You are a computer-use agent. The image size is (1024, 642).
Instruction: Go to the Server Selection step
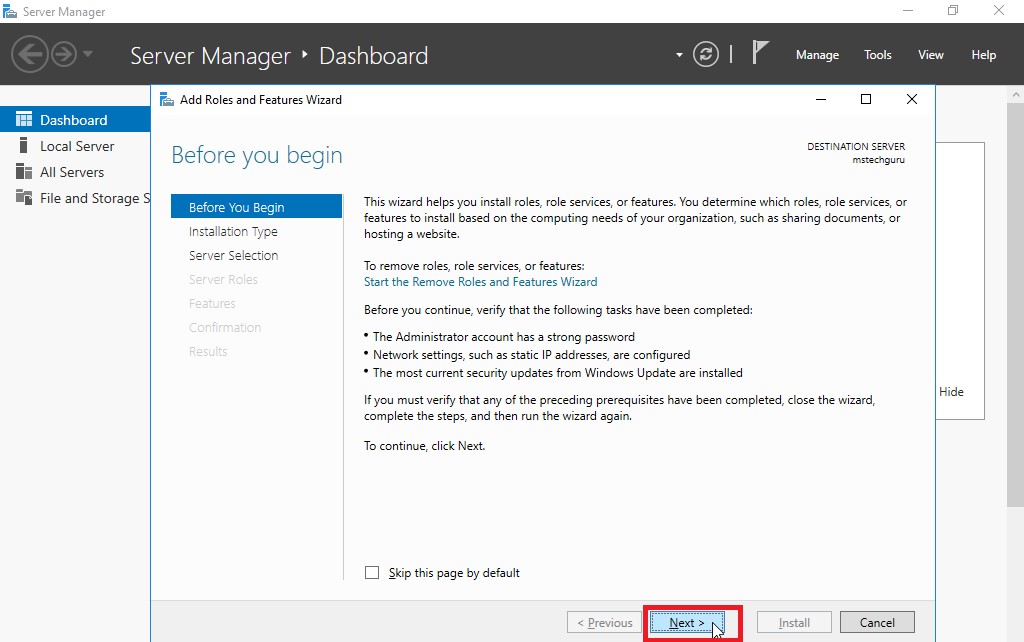233,255
